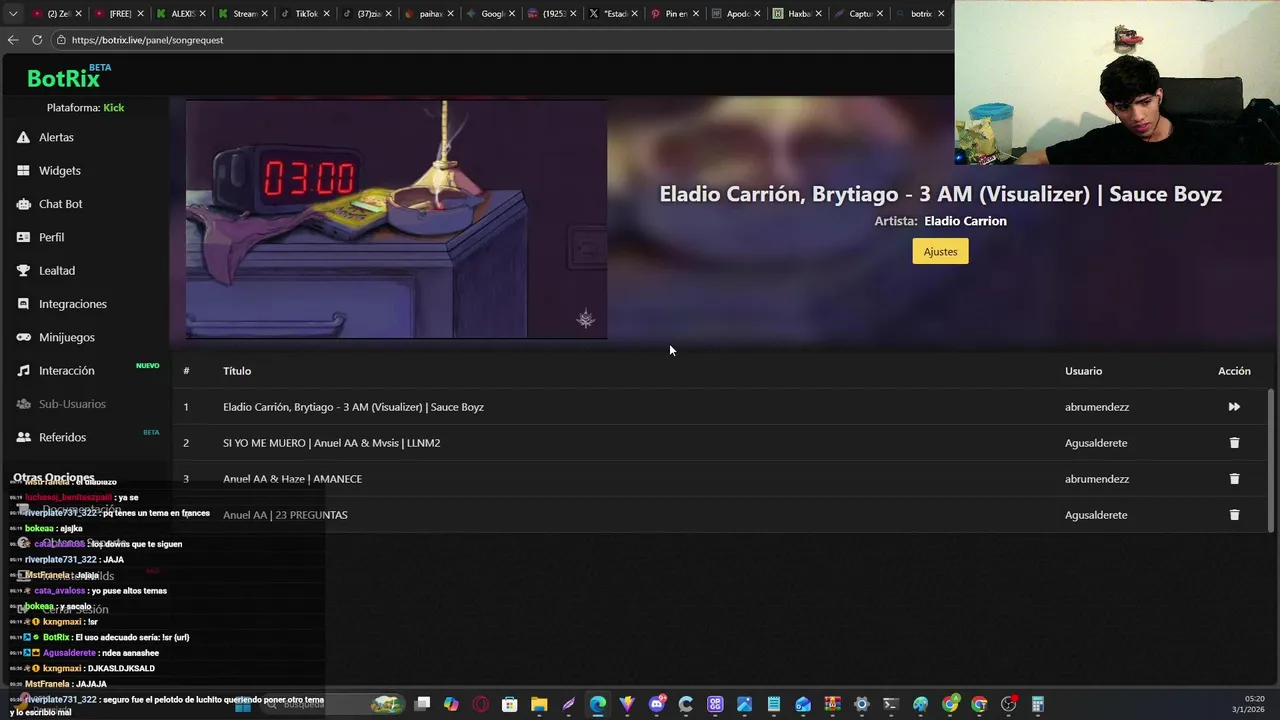Click the Interacción music note icon

tap(23, 371)
